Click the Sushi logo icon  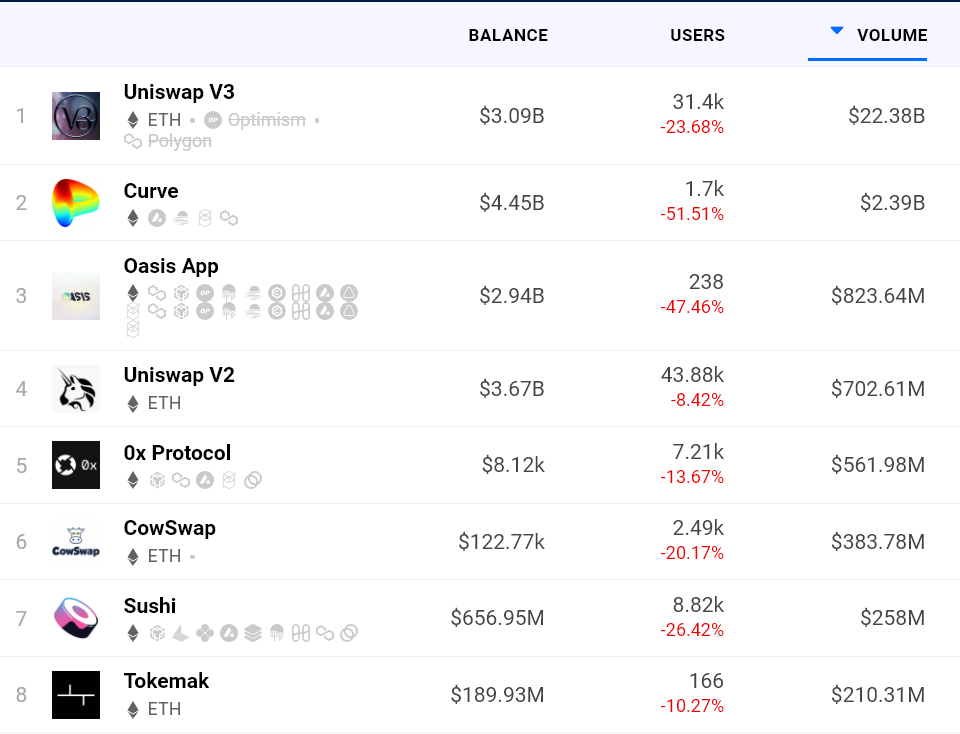76,618
